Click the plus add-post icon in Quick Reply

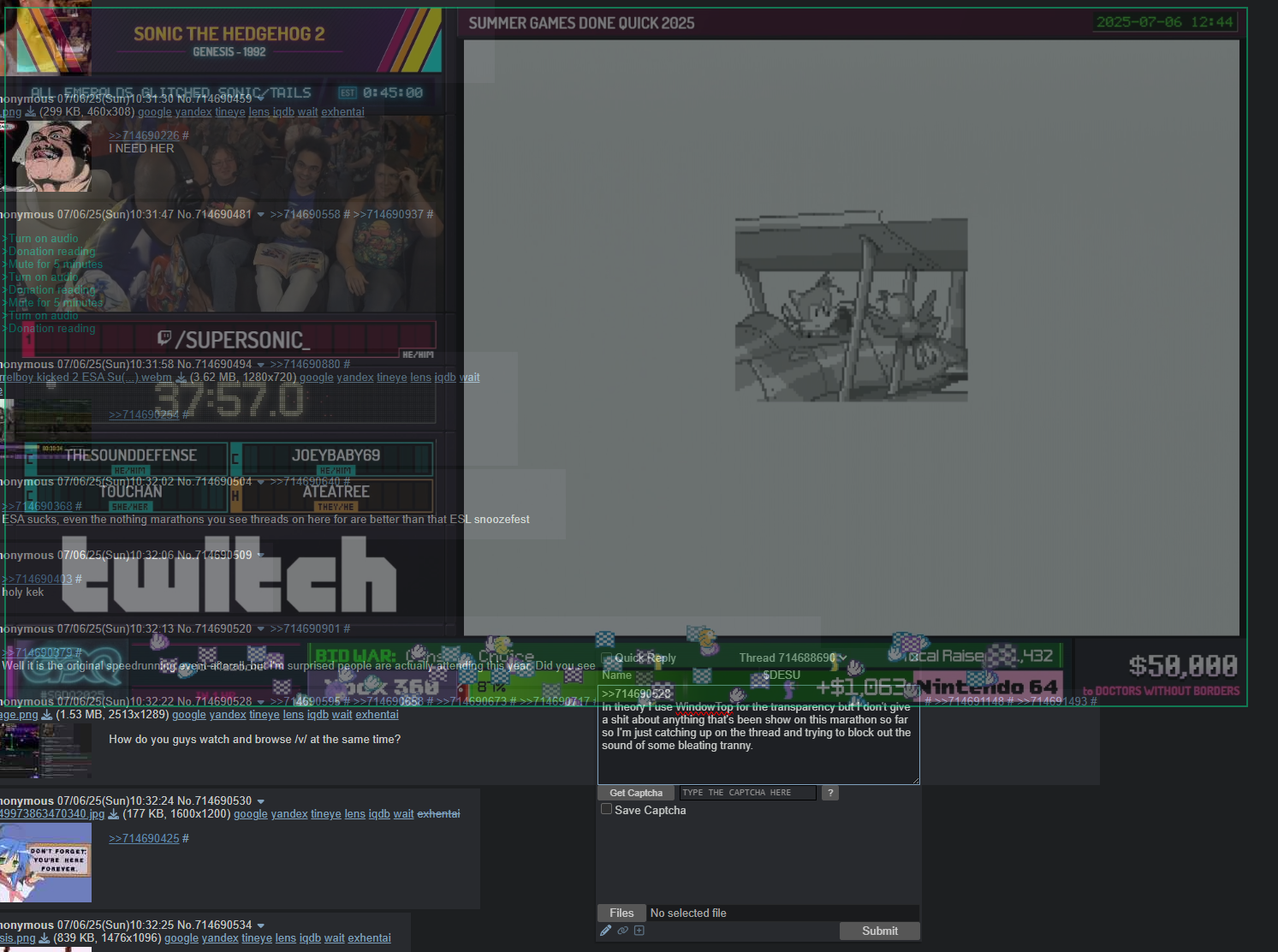click(639, 931)
